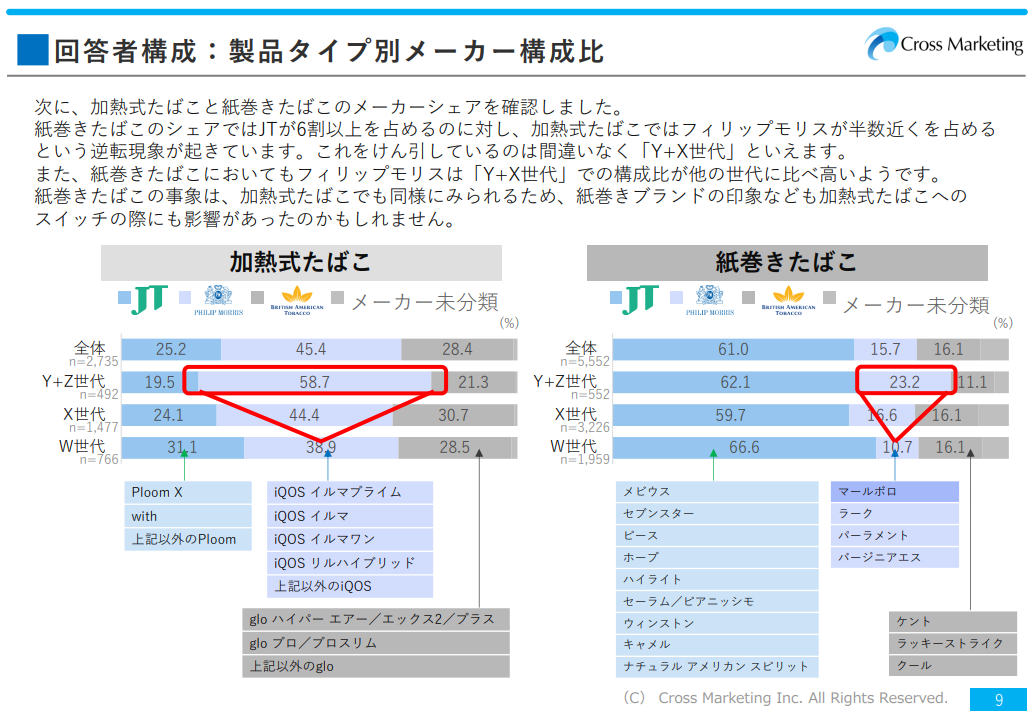This screenshot has width=1033, height=715.
Task: Click the British American Tobacco logo under 加熱式たばこ
Action: tap(298, 299)
